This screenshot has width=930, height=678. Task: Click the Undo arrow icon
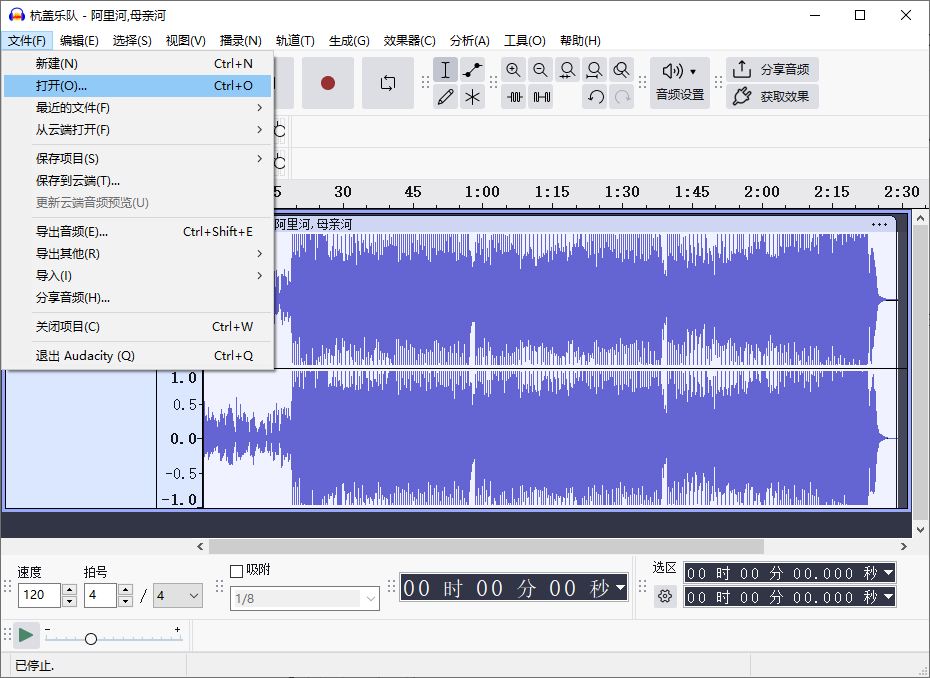(x=595, y=97)
